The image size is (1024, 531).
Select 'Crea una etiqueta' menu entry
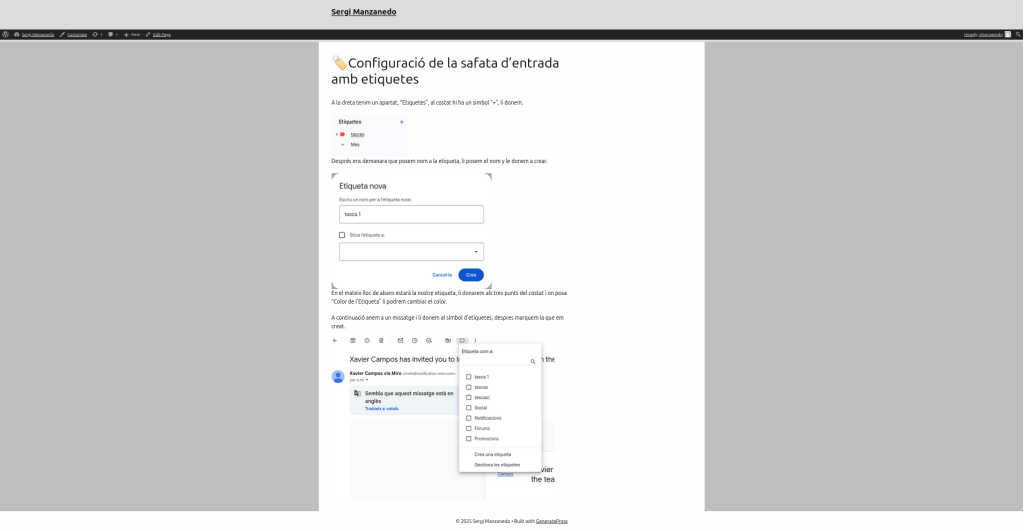click(492, 454)
